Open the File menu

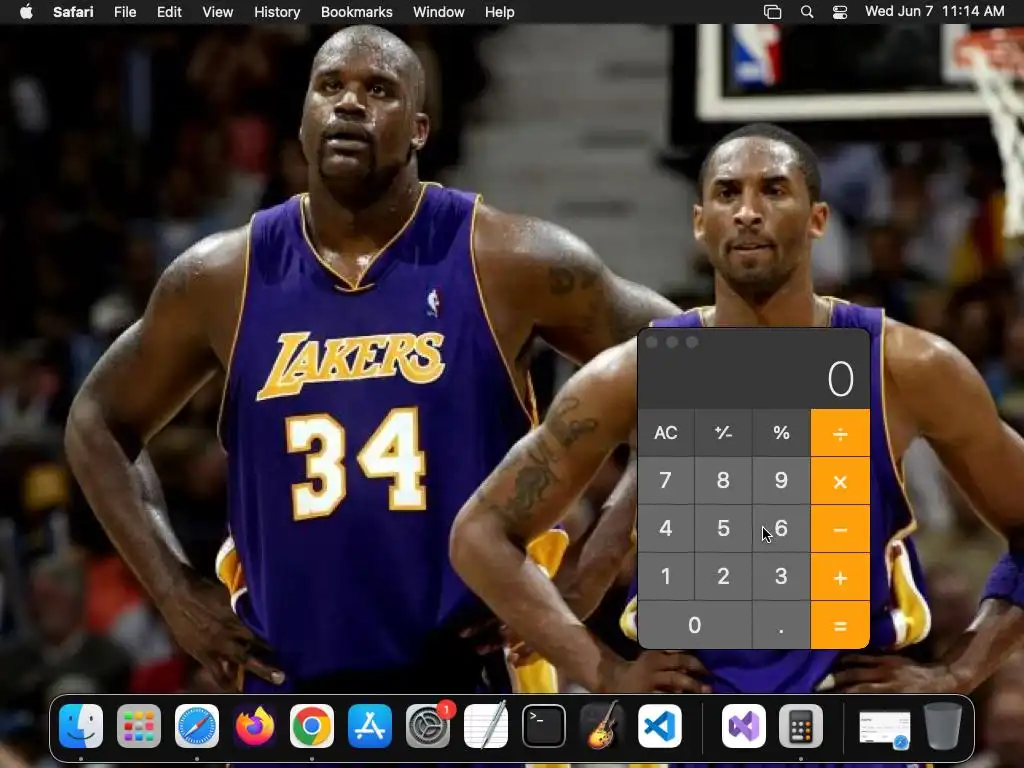pyautogui.click(x=125, y=12)
